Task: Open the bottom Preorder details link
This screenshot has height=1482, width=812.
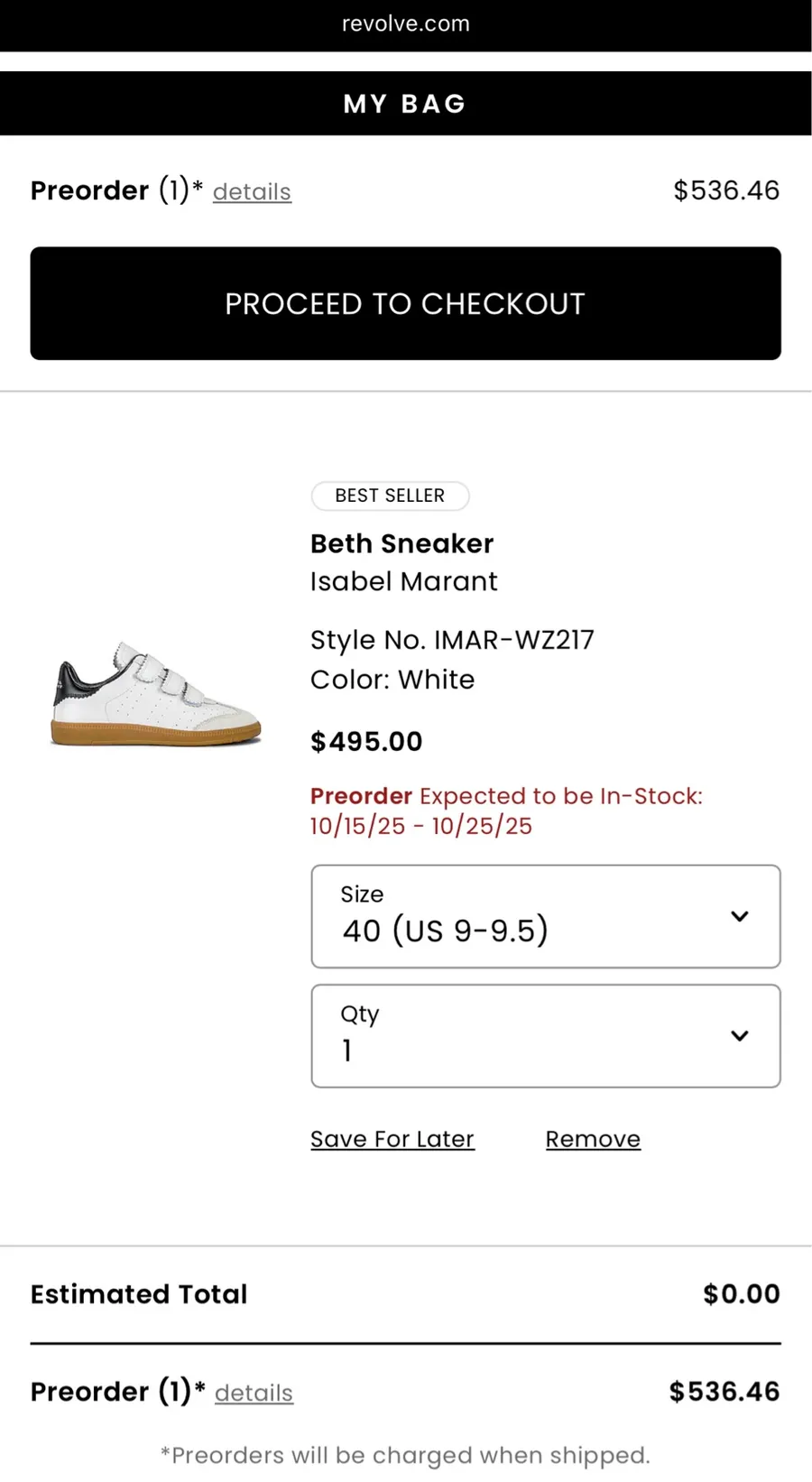Action: pos(254,1393)
